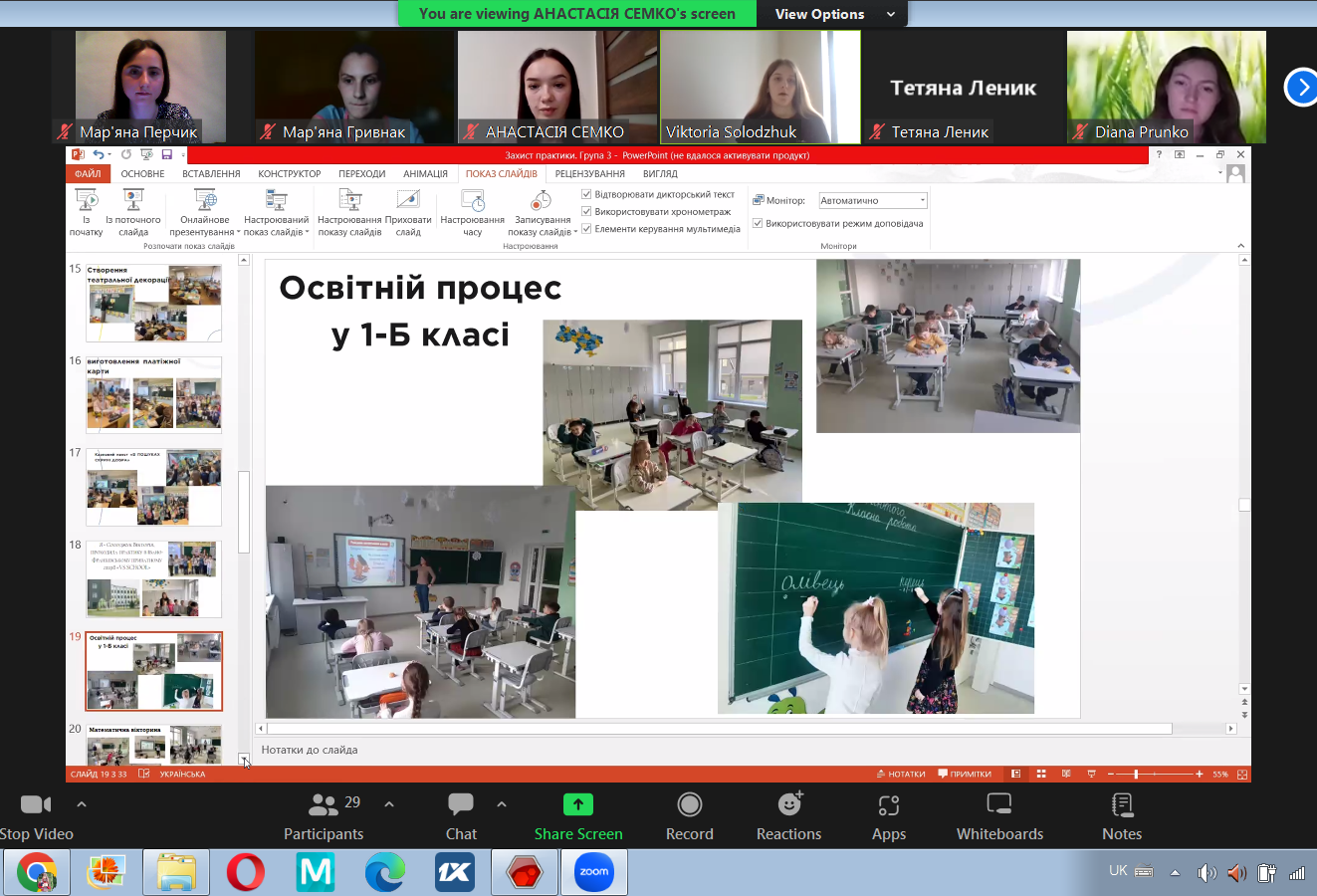Viewport: 1317px width, 896px height.
Task: Select slide 17 thumbnail in the slide panel
Action: pyautogui.click(x=153, y=487)
